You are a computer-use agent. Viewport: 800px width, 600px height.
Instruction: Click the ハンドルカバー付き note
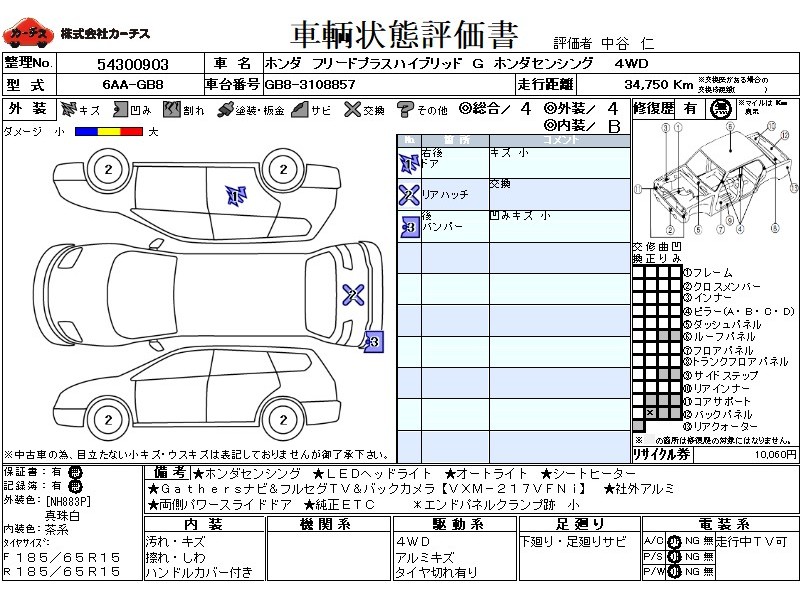pyautogui.click(x=199, y=572)
